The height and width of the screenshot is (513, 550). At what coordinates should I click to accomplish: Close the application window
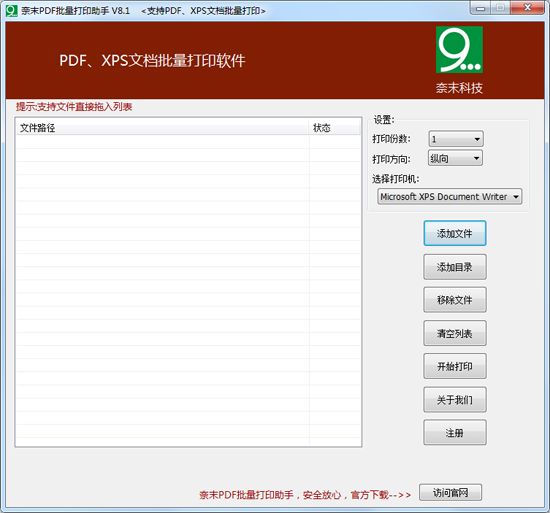click(527, 8)
